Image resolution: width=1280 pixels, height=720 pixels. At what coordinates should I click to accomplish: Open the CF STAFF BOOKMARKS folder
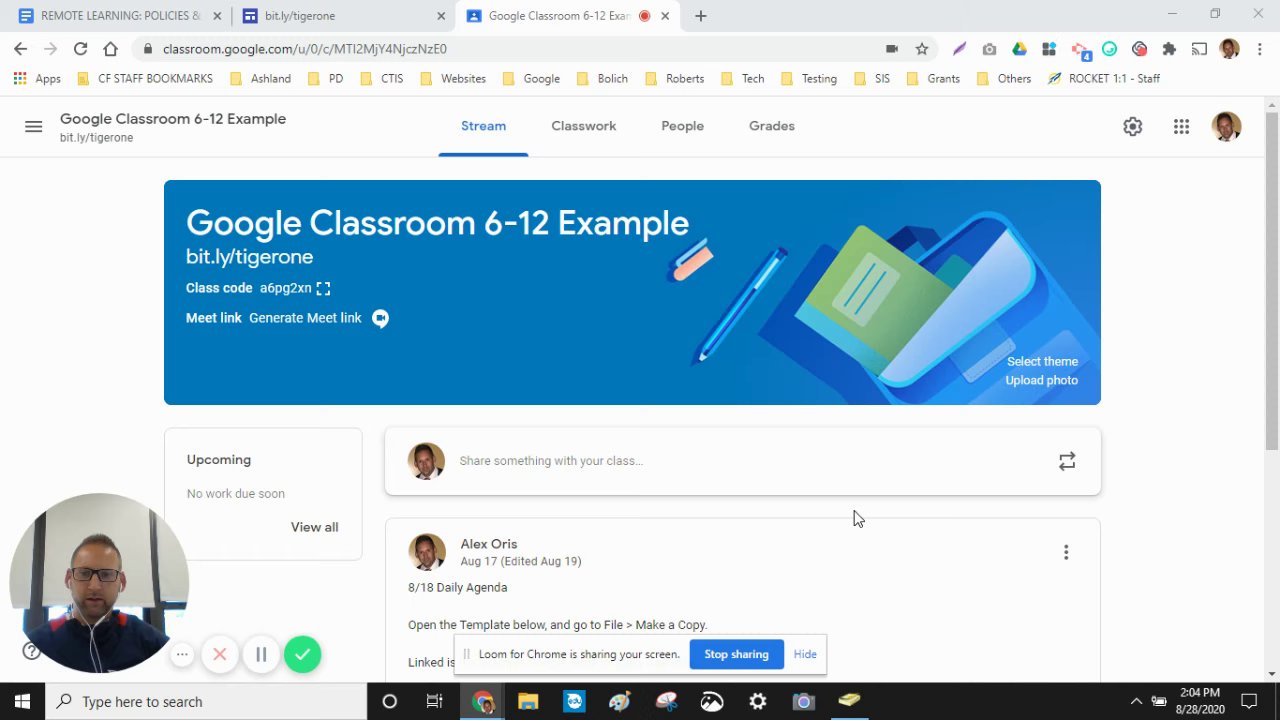pyautogui.click(x=144, y=79)
